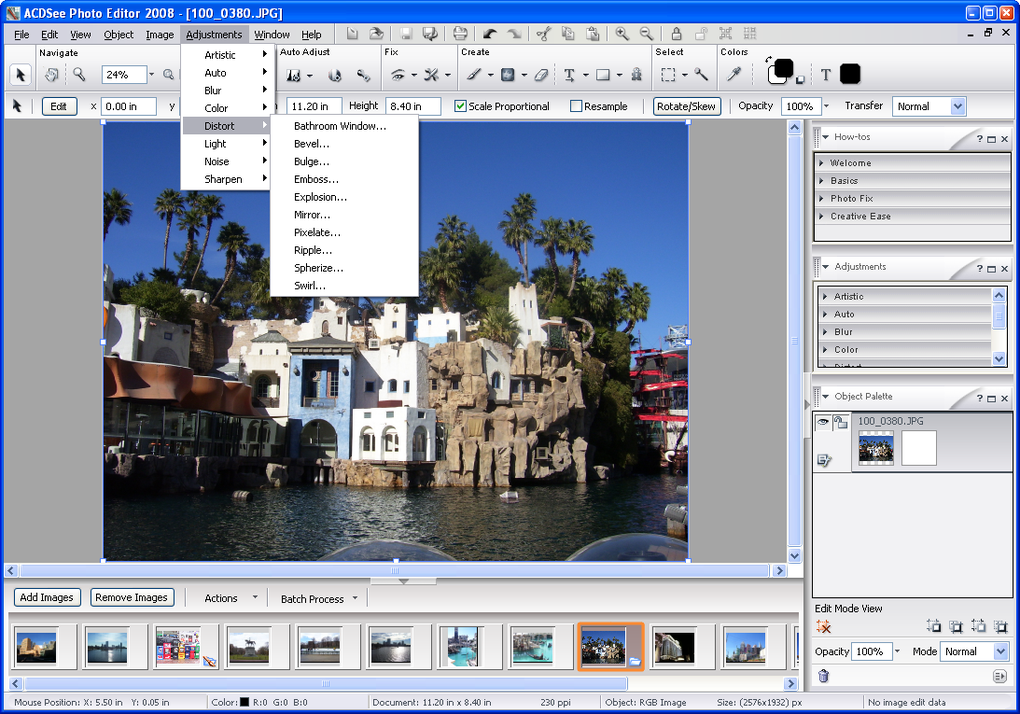The height and width of the screenshot is (714, 1020).
Task: Uncheck Scale Proportional checkbox
Action: click(460, 106)
